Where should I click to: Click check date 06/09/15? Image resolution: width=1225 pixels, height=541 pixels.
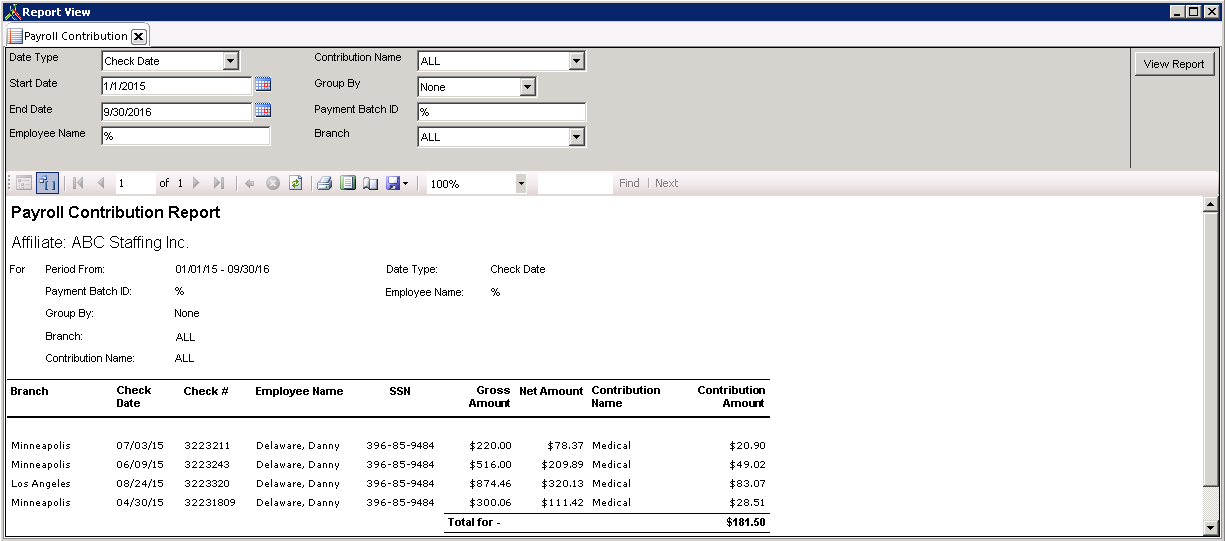[139, 465]
